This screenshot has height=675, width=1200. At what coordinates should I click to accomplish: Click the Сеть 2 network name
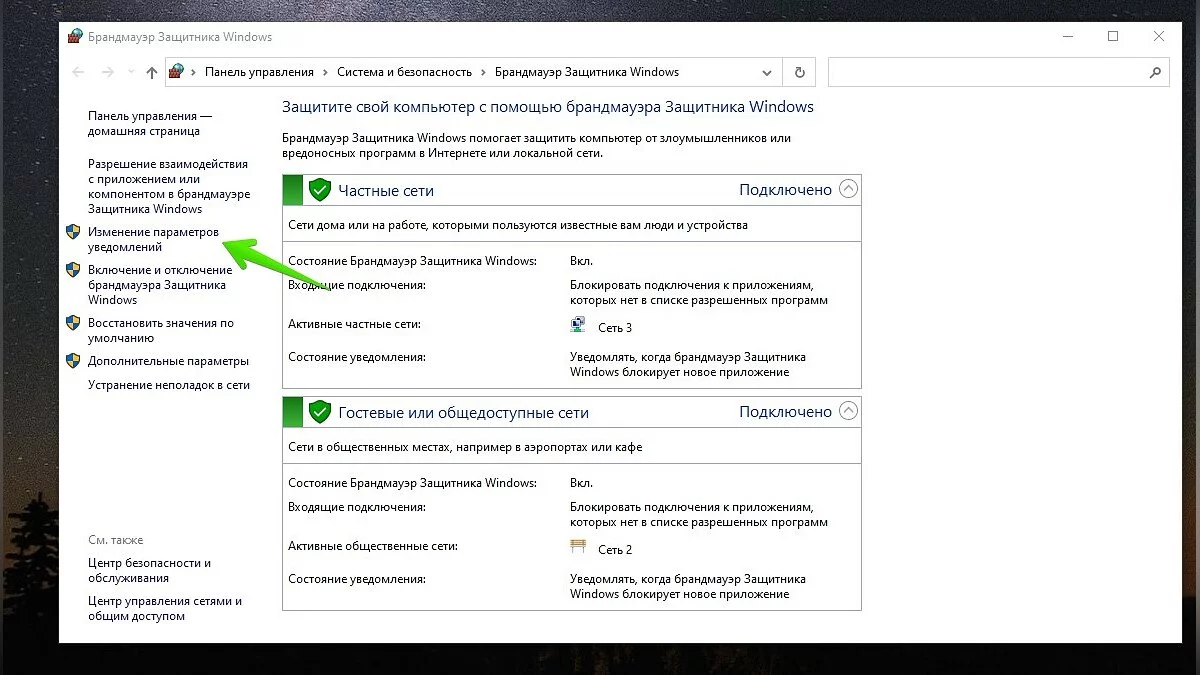(615, 550)
